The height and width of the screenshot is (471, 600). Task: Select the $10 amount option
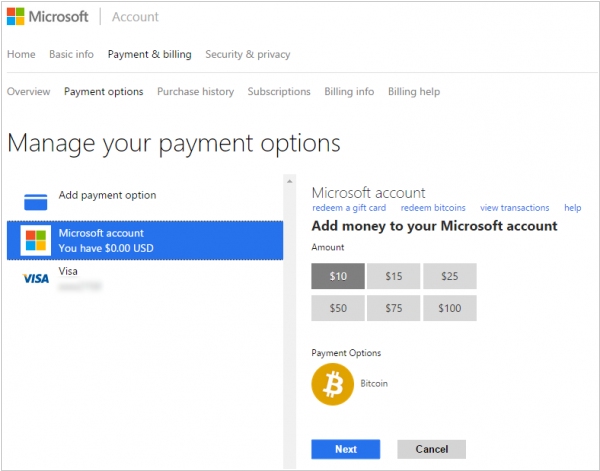338,276
